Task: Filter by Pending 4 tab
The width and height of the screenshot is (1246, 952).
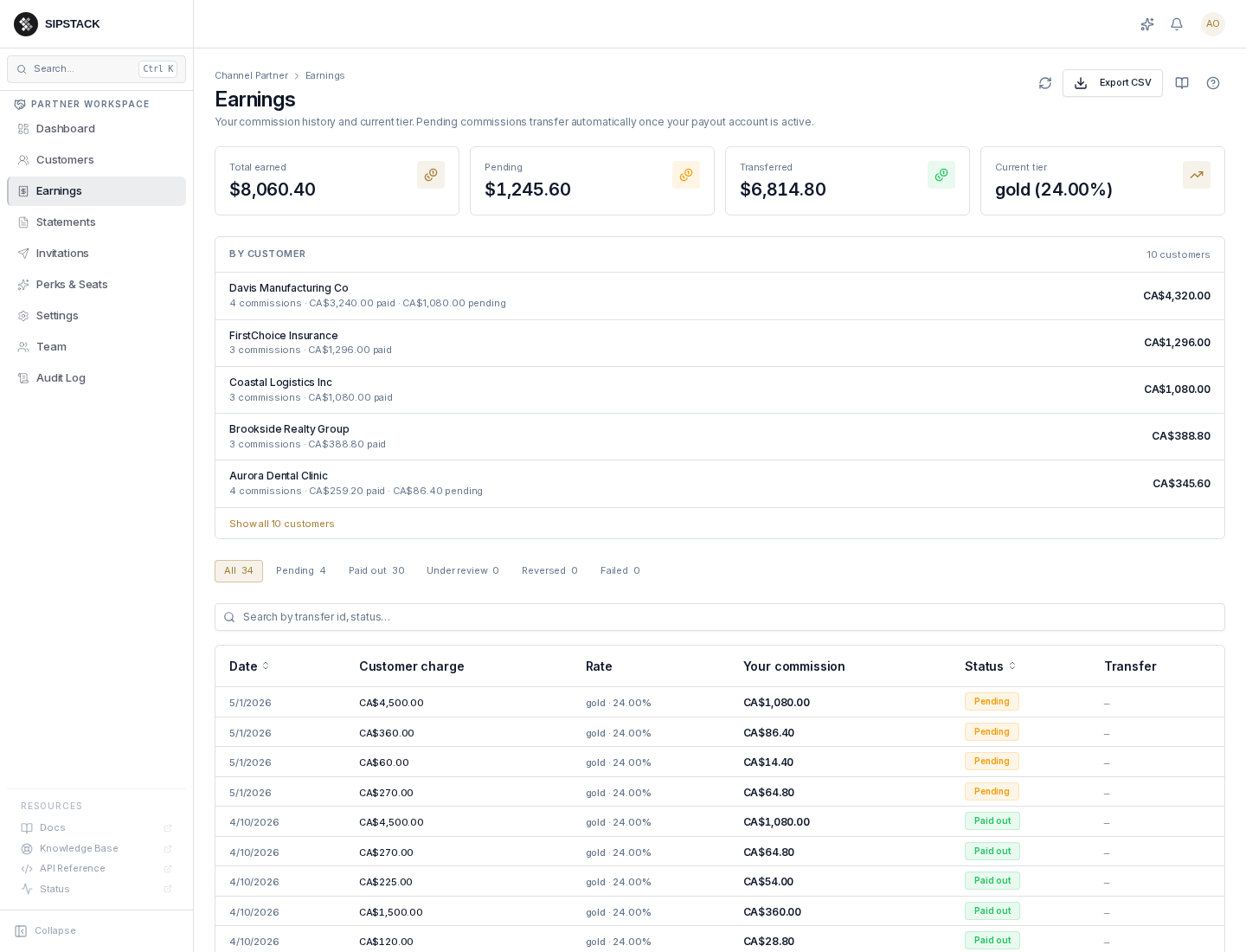Action: pos(301,571)
